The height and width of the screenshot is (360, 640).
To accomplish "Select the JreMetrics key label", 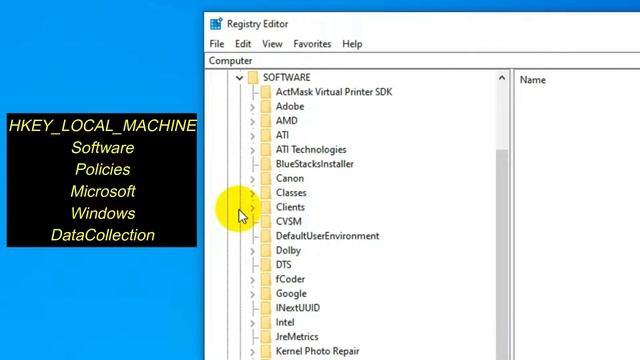I will pos(297,336).
